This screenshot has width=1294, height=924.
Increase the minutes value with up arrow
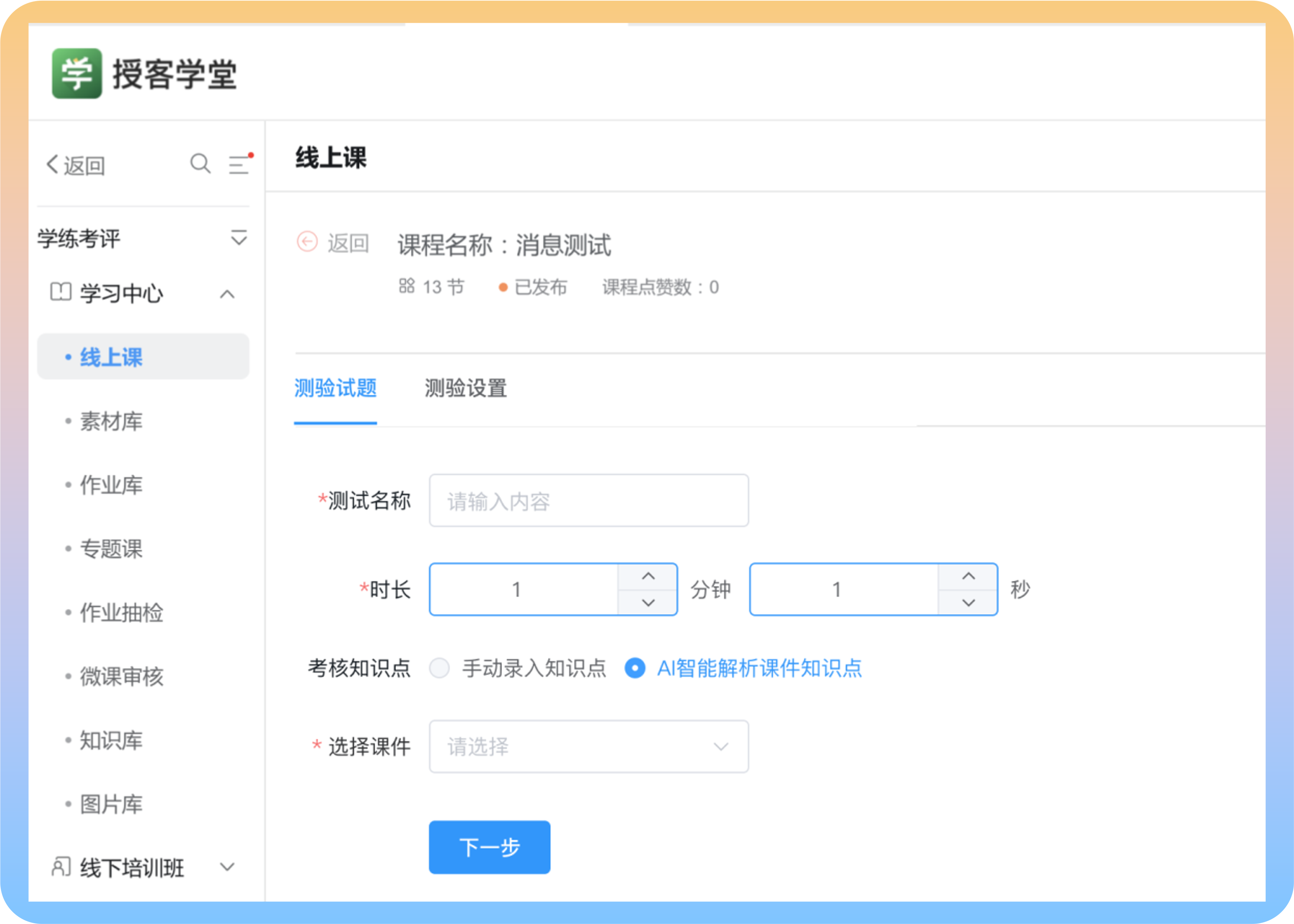(648, 576)
